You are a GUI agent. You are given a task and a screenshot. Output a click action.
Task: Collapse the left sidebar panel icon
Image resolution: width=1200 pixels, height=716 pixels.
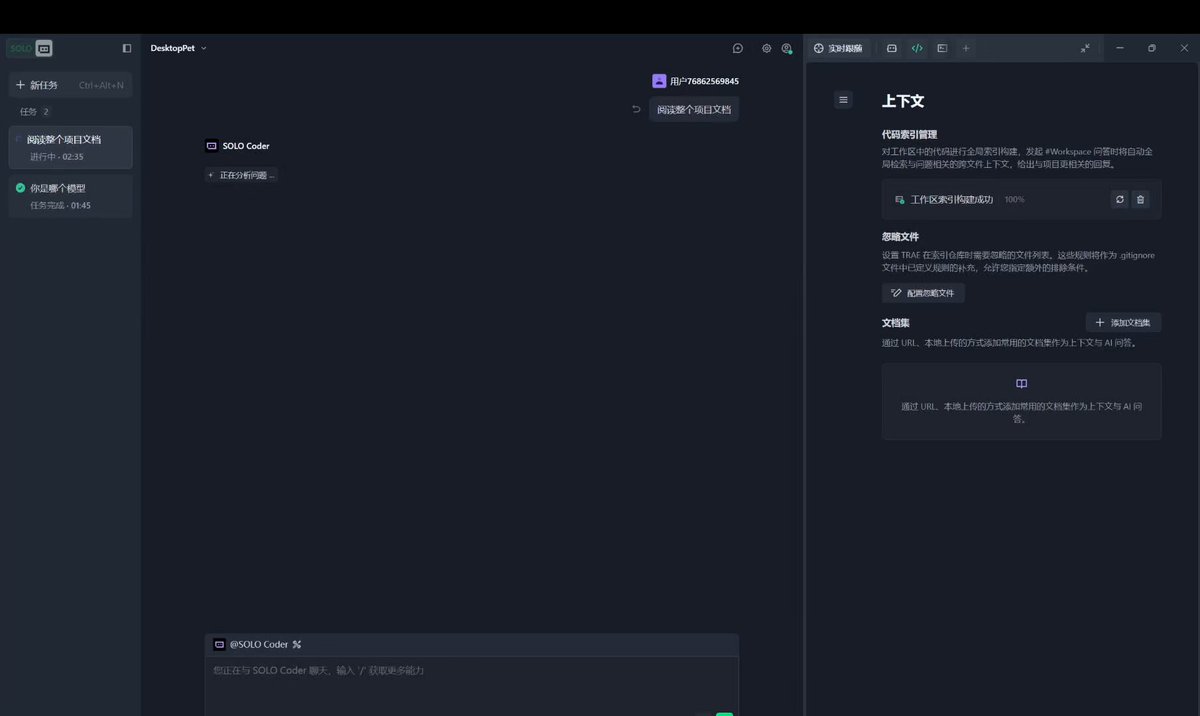[x=127, y=48]
